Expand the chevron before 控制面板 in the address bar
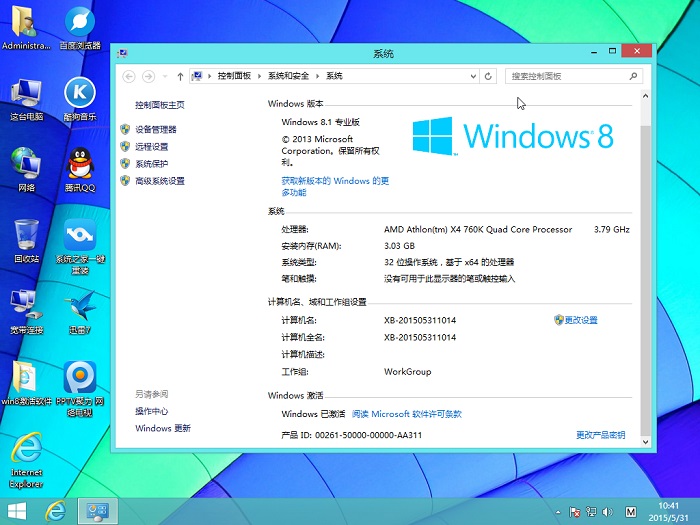This screenshot has width=700, height=525. pos(209,76)
